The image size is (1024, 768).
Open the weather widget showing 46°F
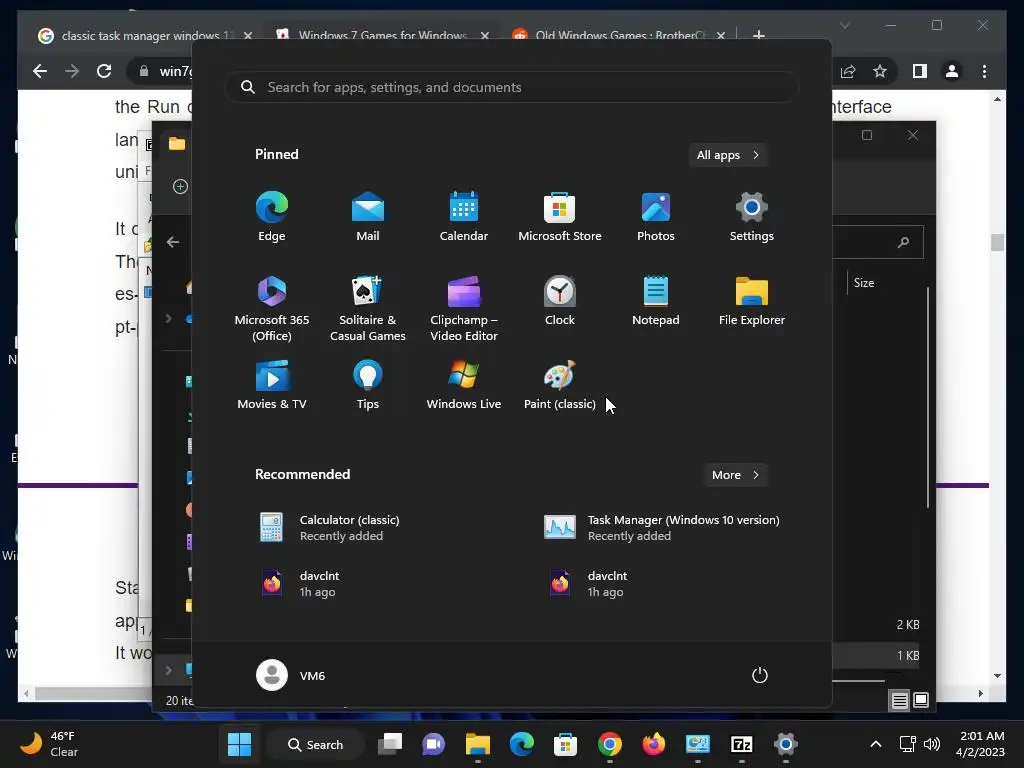pyautogui.click(x=50, y=744)
